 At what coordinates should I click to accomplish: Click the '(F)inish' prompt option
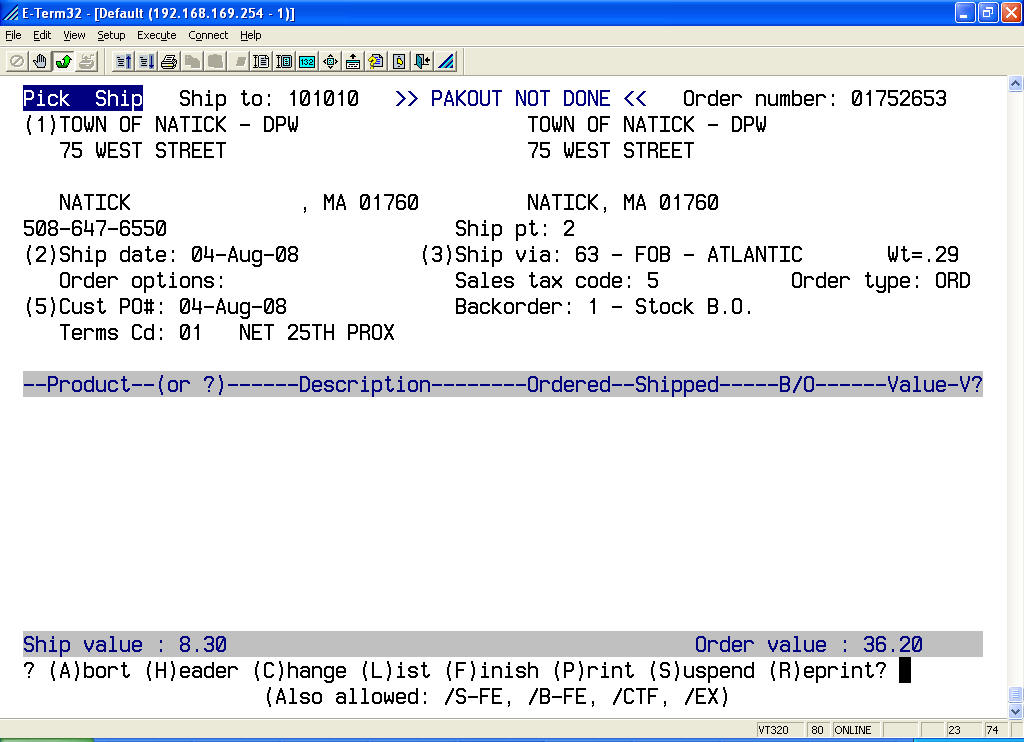coord(492,671)
